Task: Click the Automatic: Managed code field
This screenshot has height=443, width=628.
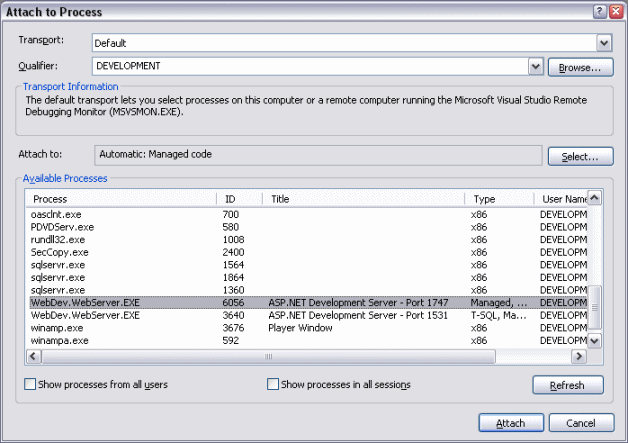Action: 318,155
